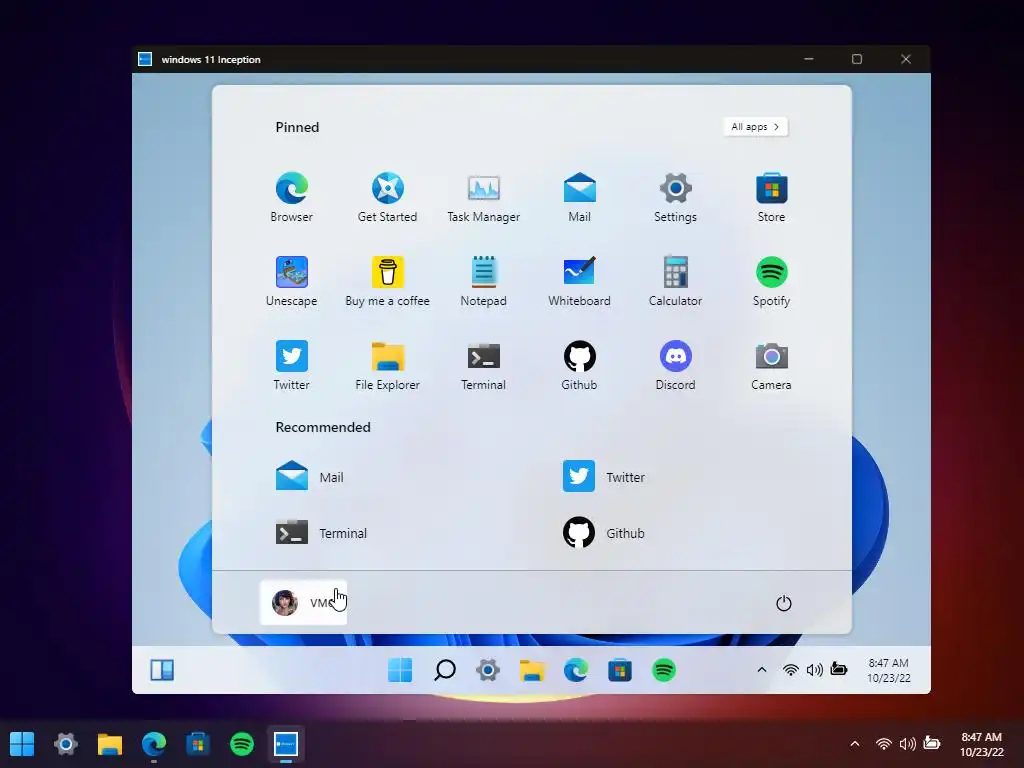Click windows 11 Inception title bar icon

tap(145, 59)
